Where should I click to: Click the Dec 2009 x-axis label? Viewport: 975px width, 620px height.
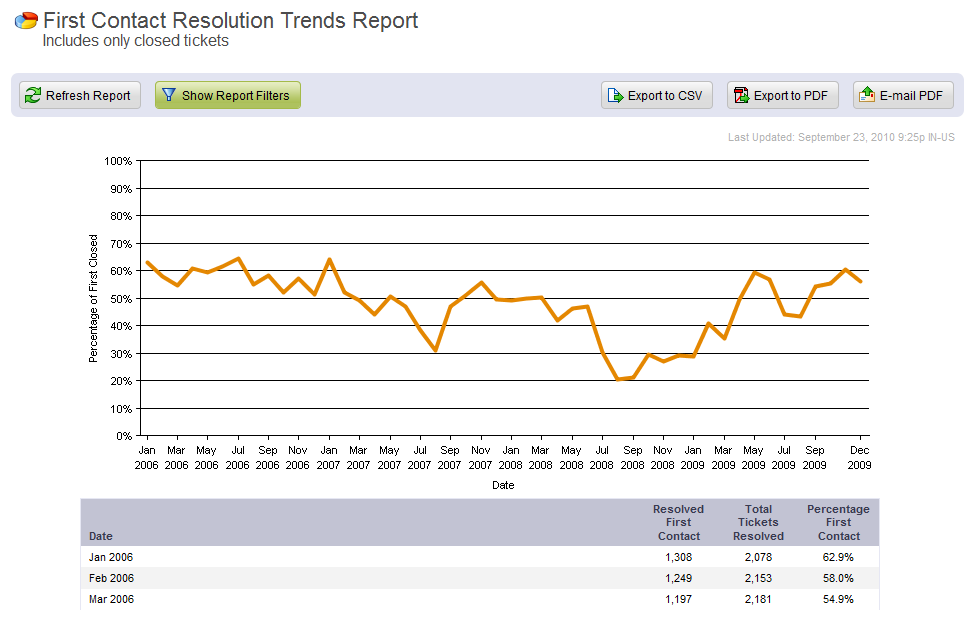[x=859, y=458]
